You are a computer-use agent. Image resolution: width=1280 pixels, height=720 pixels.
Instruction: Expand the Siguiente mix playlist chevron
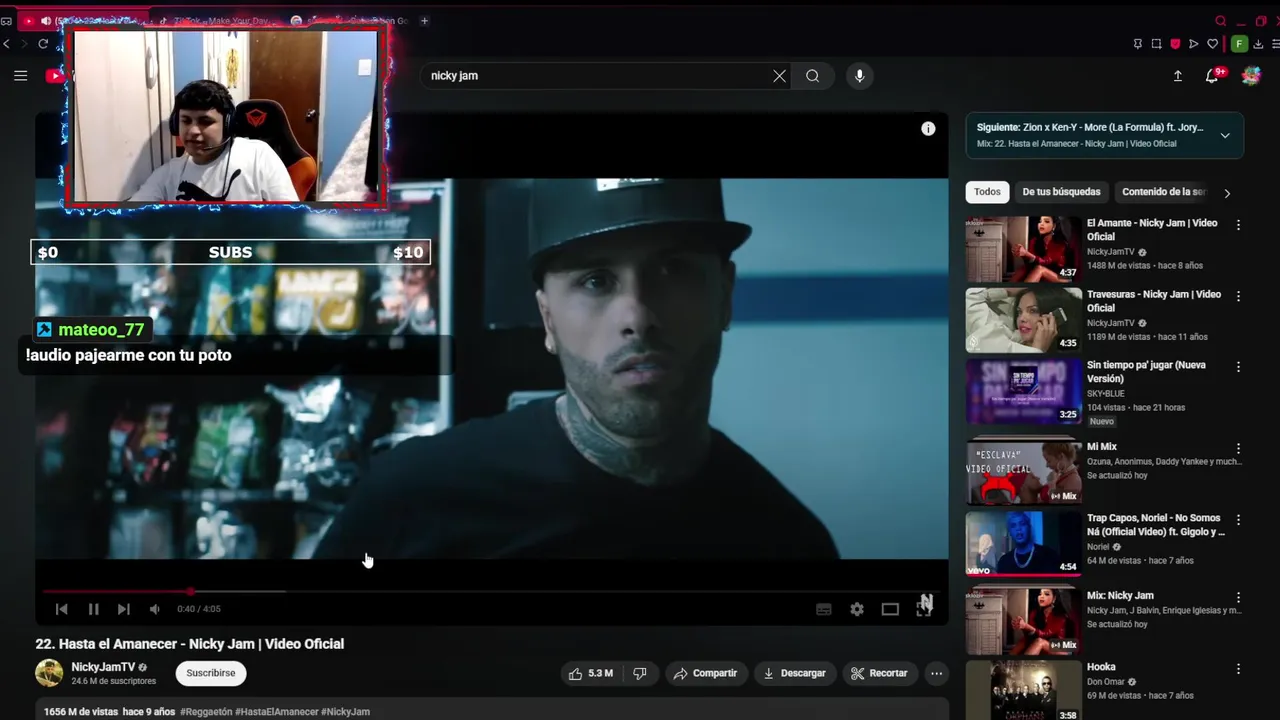pos(1225,136)
